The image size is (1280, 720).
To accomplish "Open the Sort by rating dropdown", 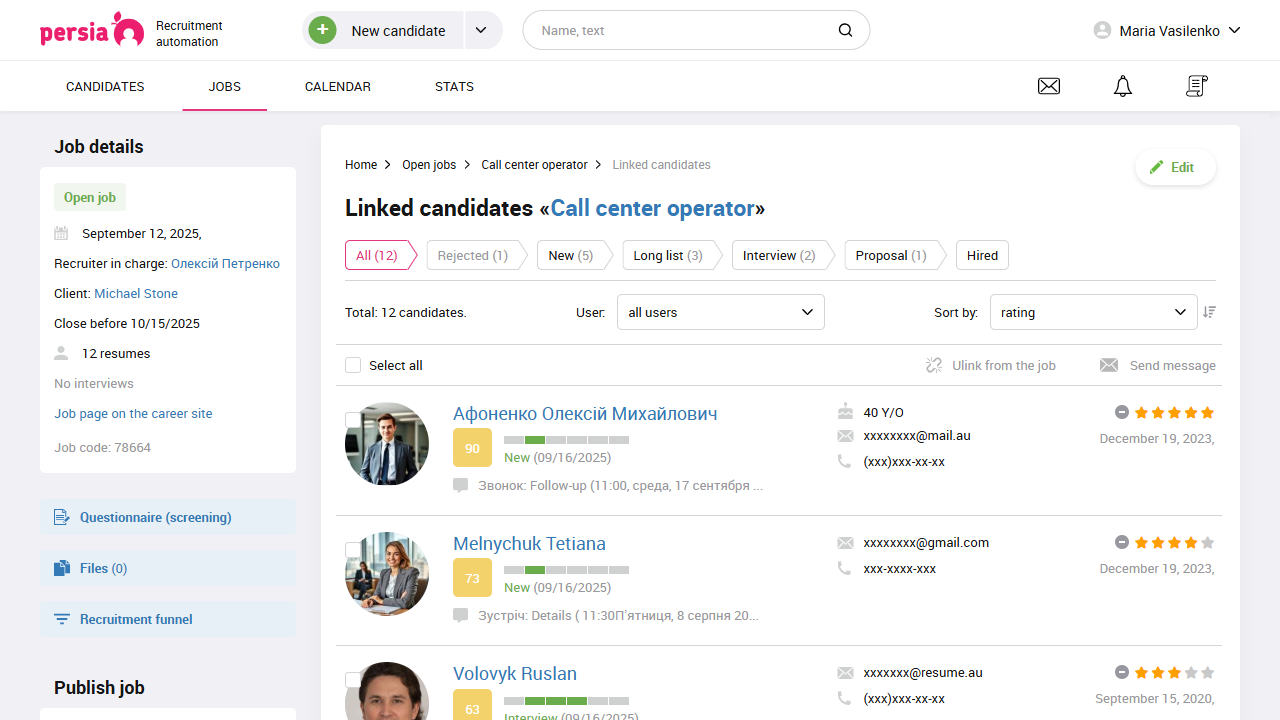I will click(1093, 311).
